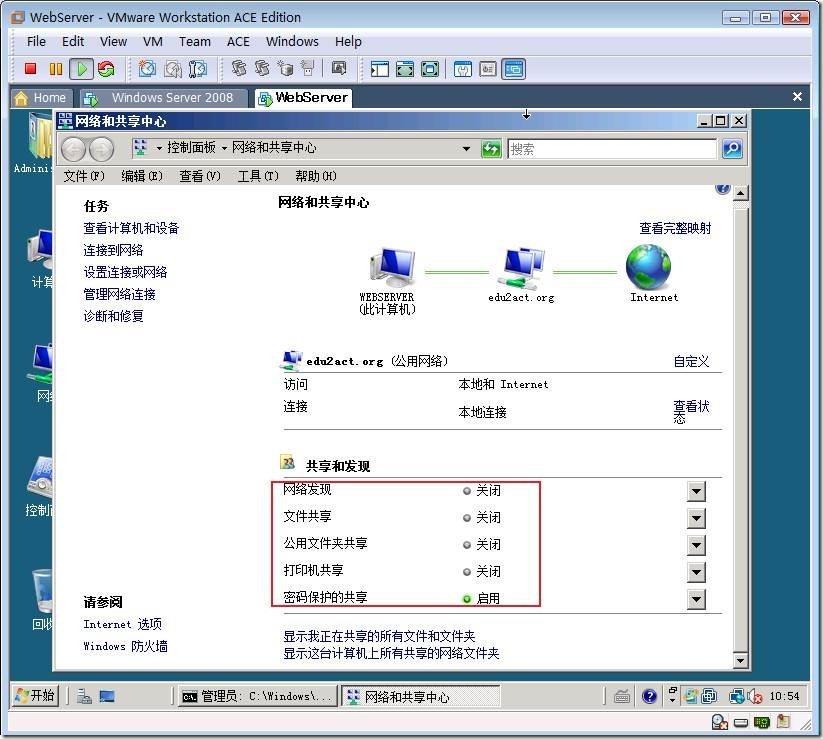Screen dimensions: 823x739
Task: Expand the 公用文件夹共享 settings arrow
Action: [x=696, y=545]
